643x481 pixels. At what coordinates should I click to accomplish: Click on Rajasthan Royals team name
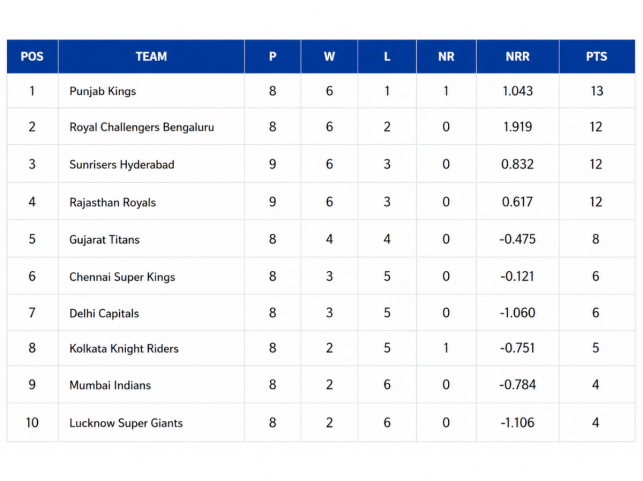(x=112, y=202)
